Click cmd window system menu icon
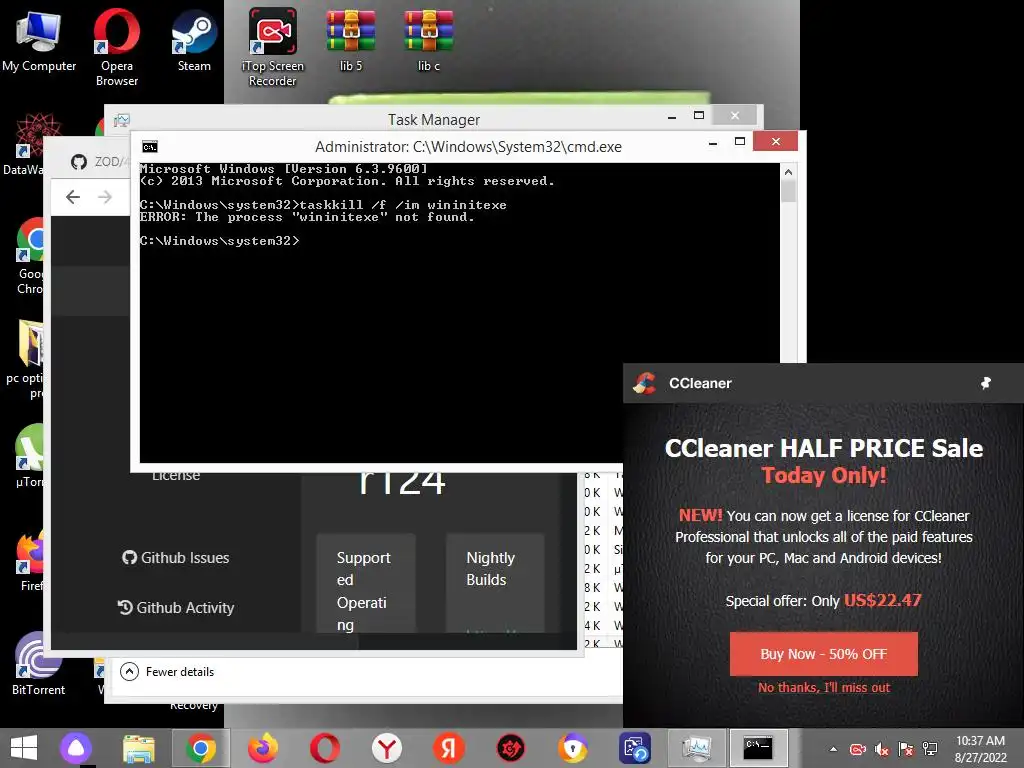The height and width of the screenshot is (768, 1024). [150, 147]
